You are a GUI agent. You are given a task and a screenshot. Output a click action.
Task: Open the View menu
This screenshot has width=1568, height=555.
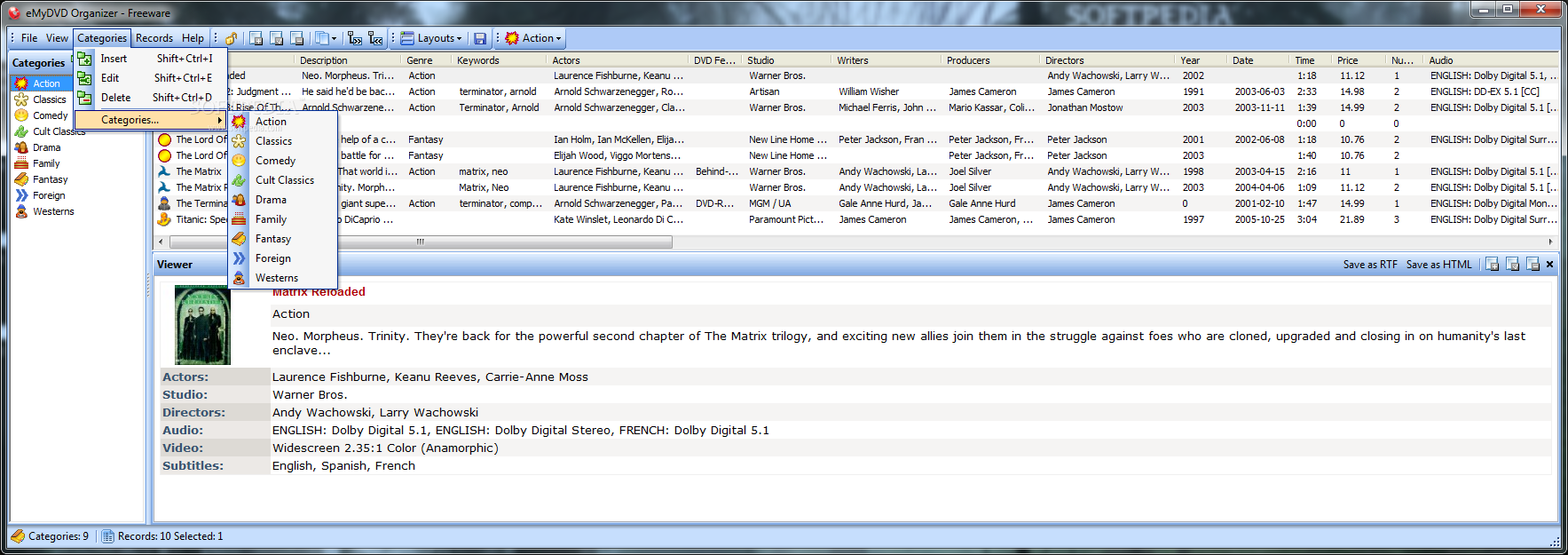click(57, 38)
